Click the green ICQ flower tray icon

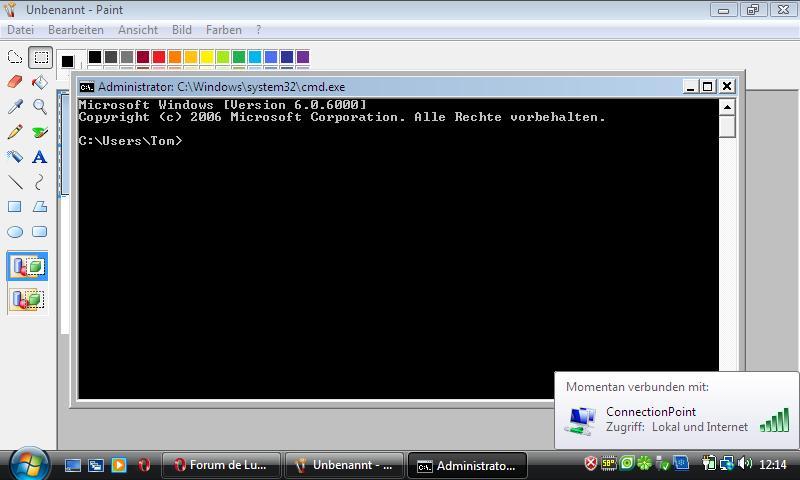point(644,463)
